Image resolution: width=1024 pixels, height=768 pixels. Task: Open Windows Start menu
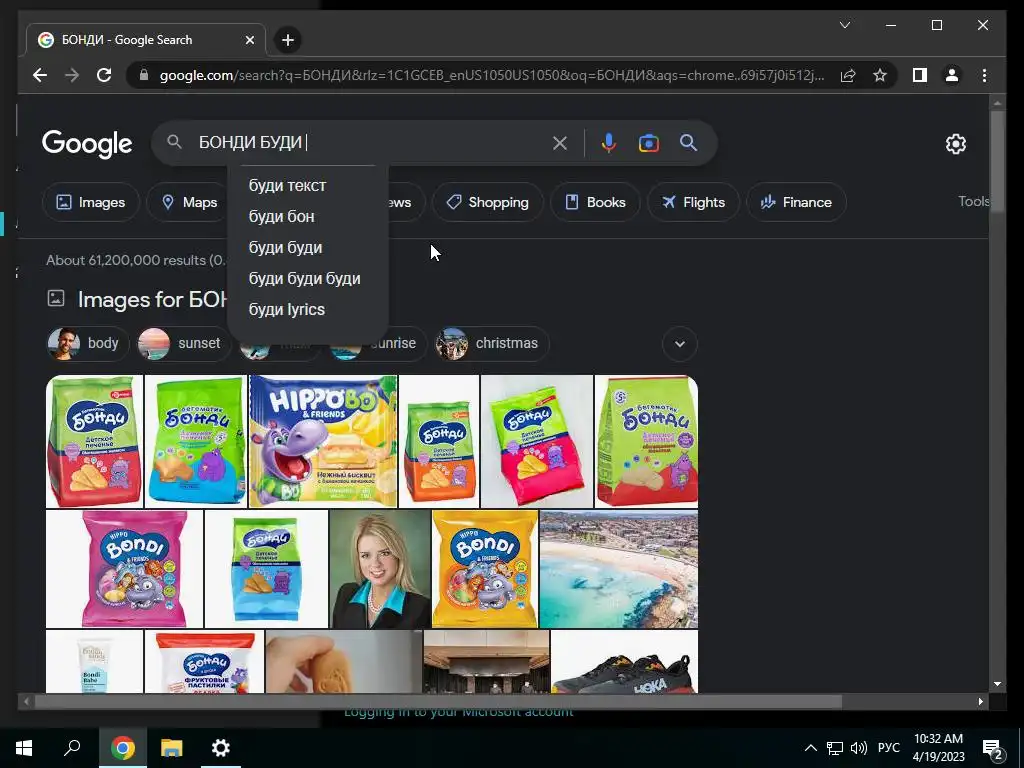pos(24,748)
